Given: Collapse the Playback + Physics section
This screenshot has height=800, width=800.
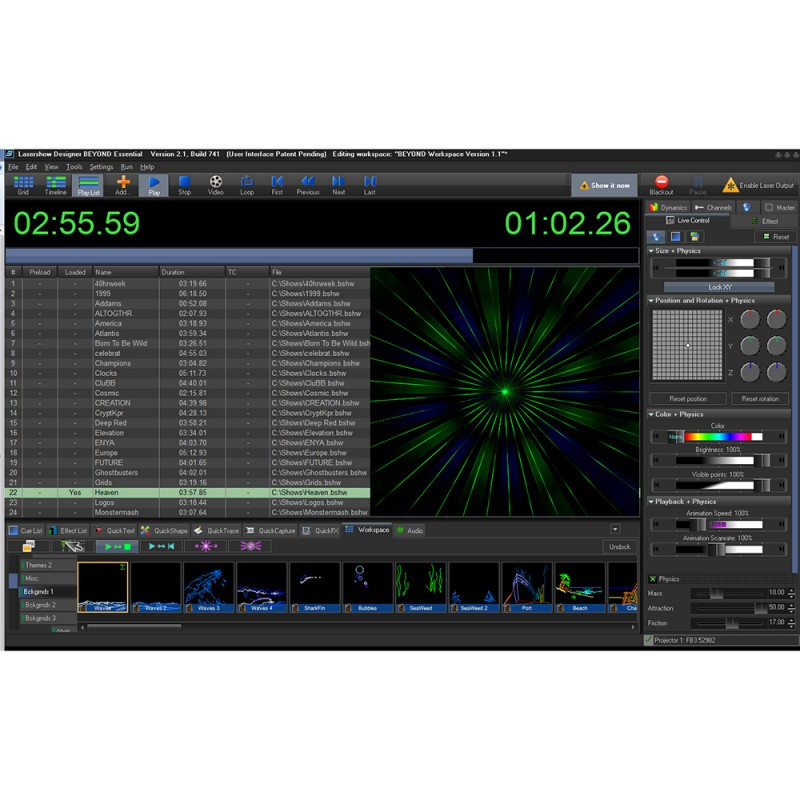Looking at the screenshot, I should coord(651,502).
